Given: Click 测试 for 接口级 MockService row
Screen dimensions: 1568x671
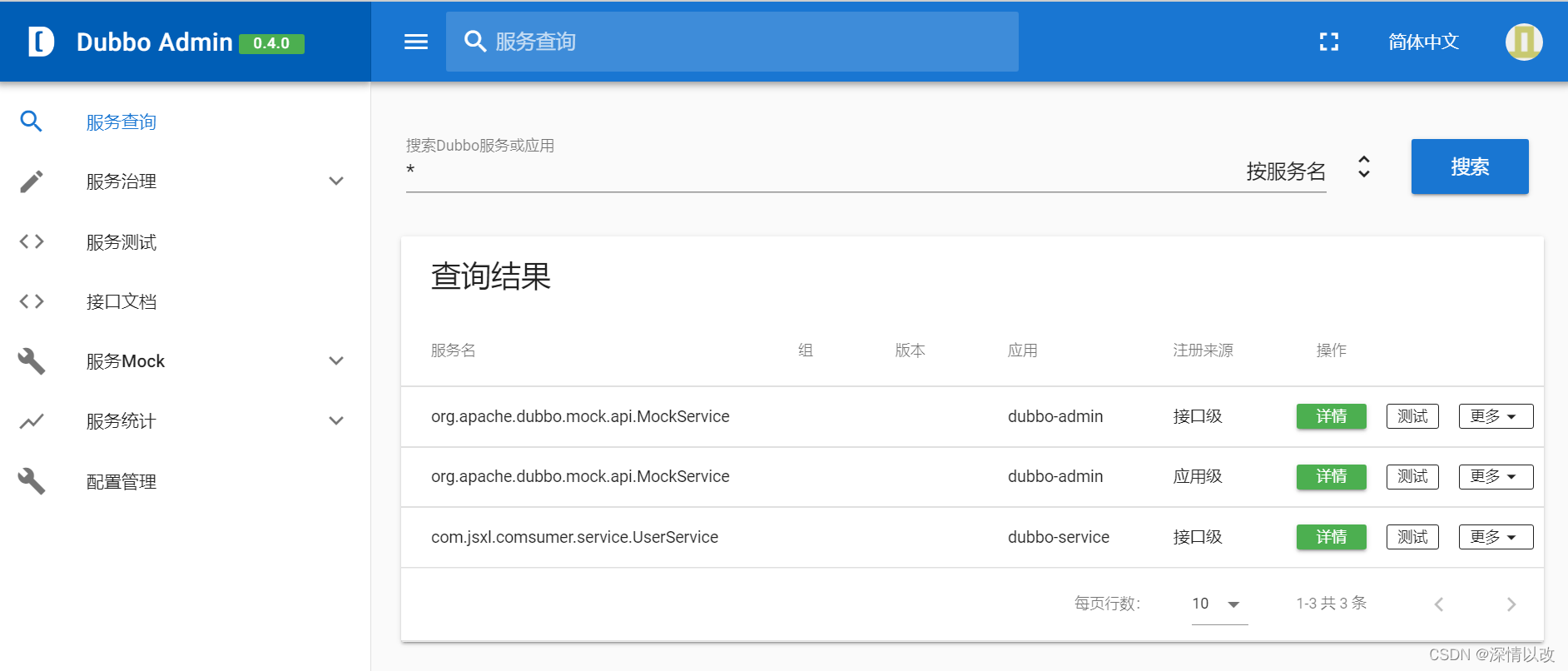Looking at the screenshot, I should tap(1412, 416).
